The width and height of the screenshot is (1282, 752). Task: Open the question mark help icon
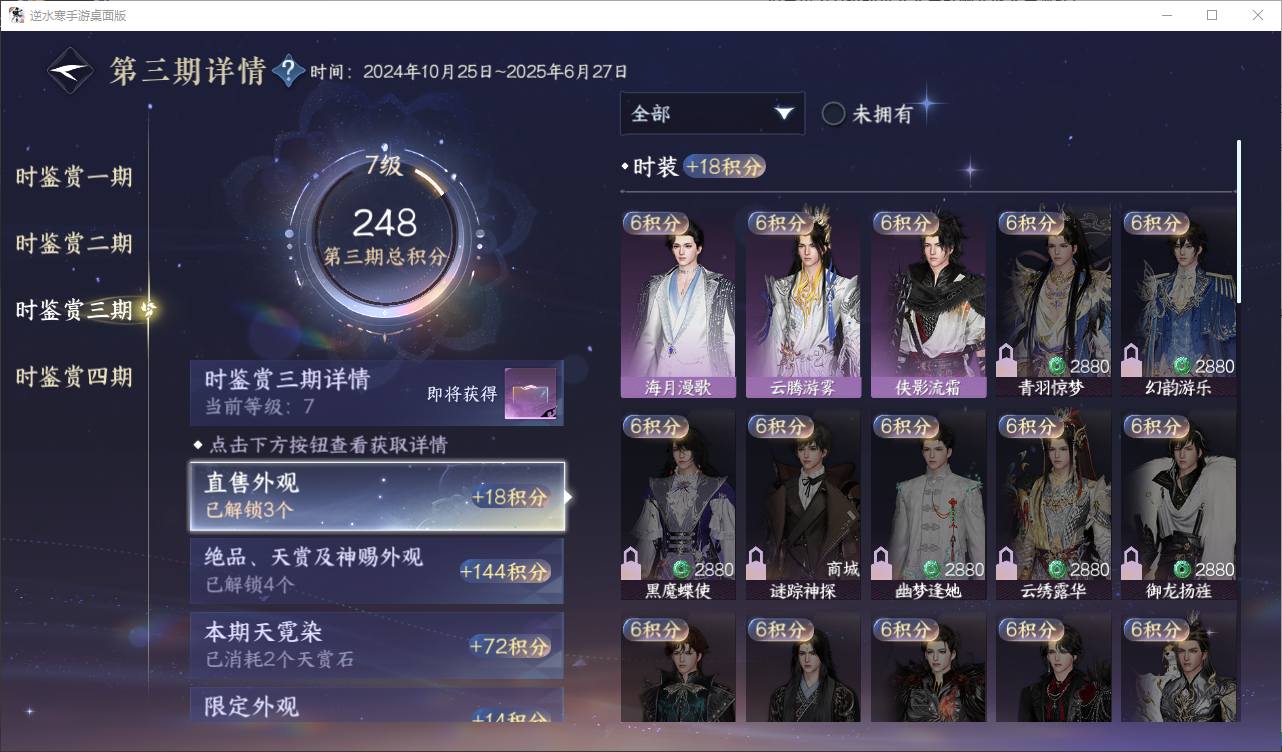point(288,71)
